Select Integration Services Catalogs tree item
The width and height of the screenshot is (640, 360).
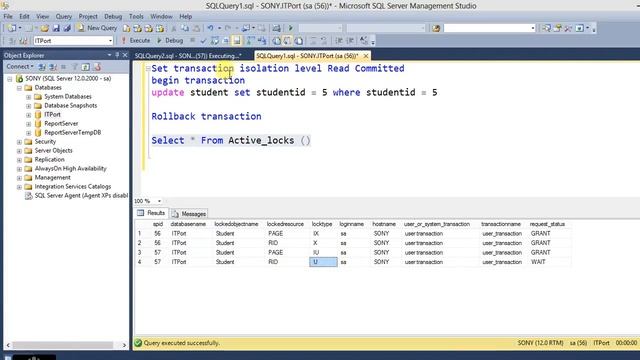[73, 187]
